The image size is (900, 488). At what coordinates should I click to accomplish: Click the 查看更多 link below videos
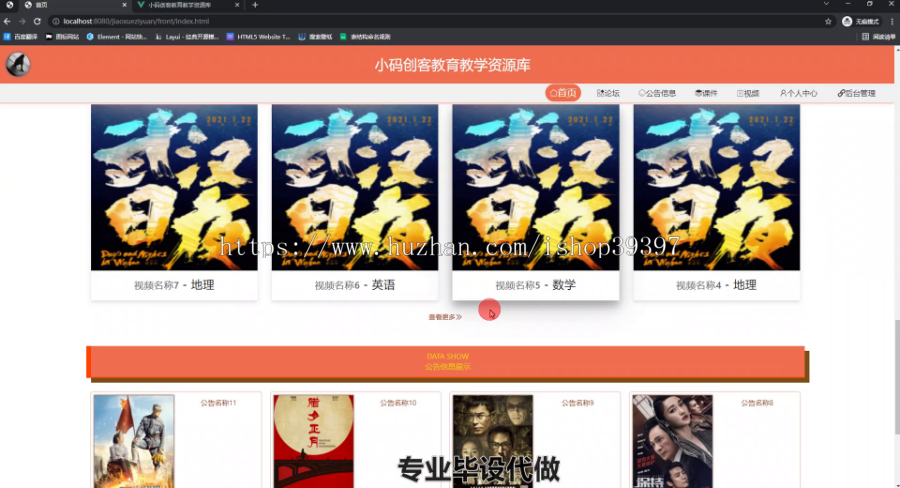click(x=445, y=317)
